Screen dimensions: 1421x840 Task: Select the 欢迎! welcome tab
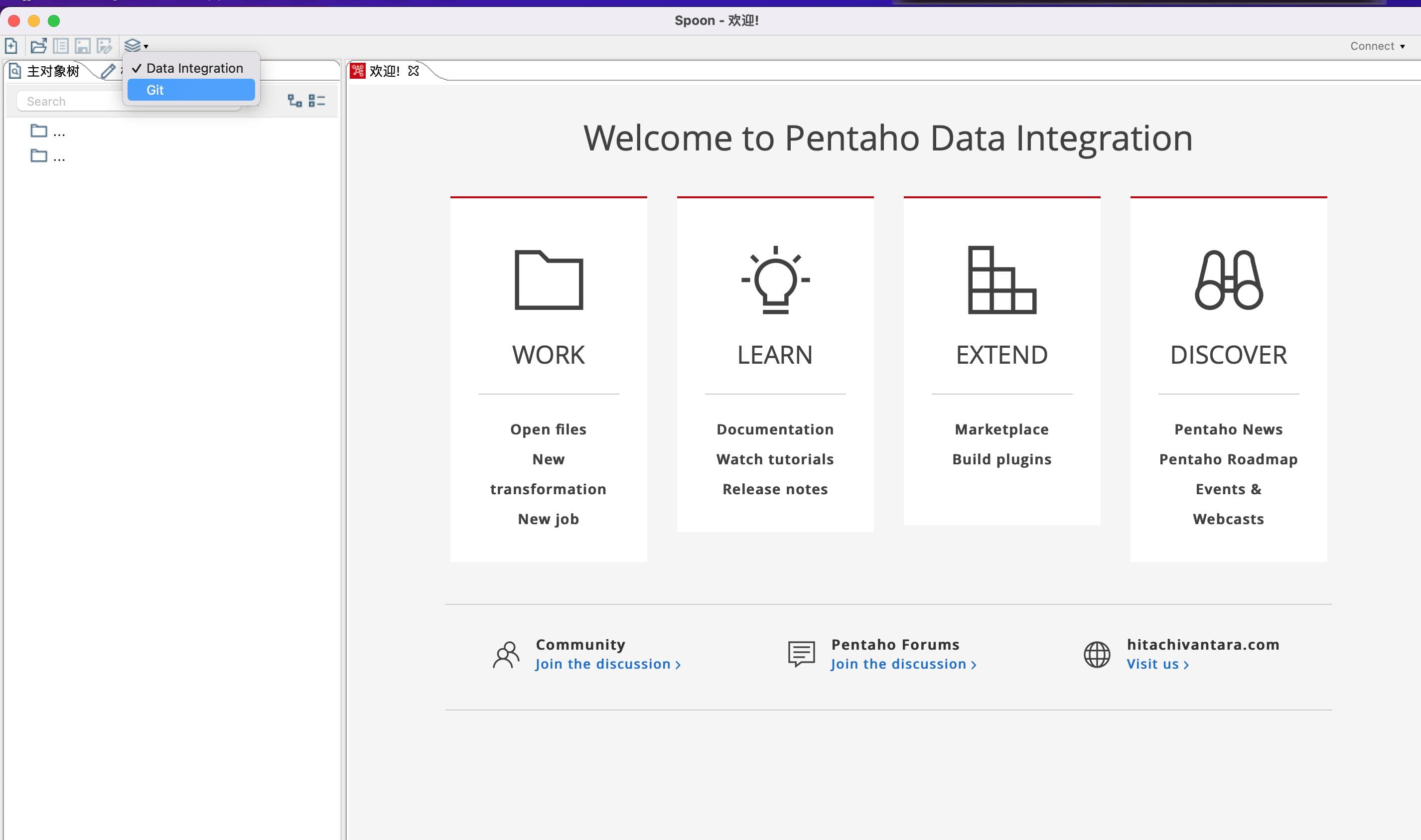[384, 71]
